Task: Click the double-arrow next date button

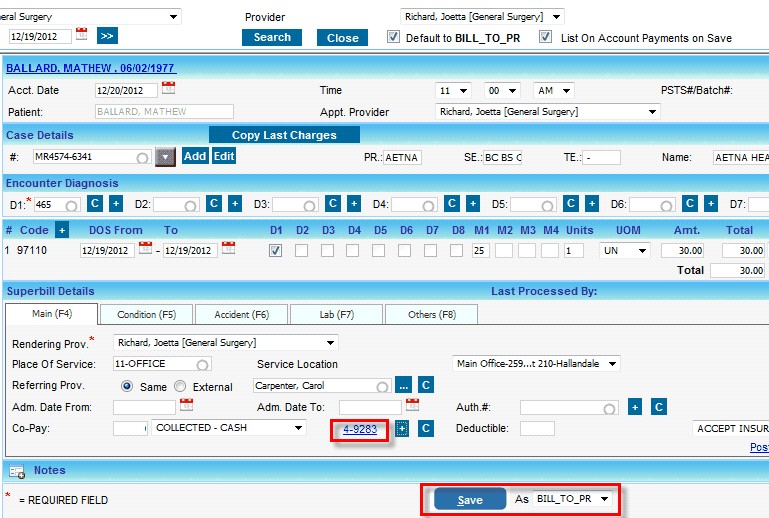Action: (107, 36)
